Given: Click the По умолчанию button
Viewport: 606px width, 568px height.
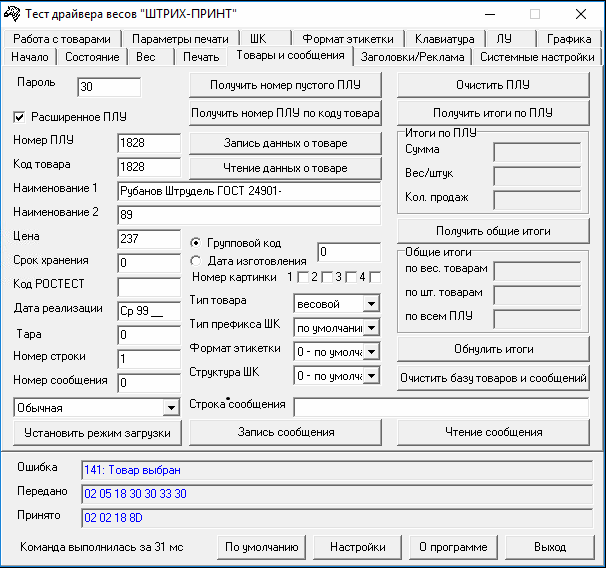Looking at the screenshot, I should pyautogui.click(x=261, y=547).
